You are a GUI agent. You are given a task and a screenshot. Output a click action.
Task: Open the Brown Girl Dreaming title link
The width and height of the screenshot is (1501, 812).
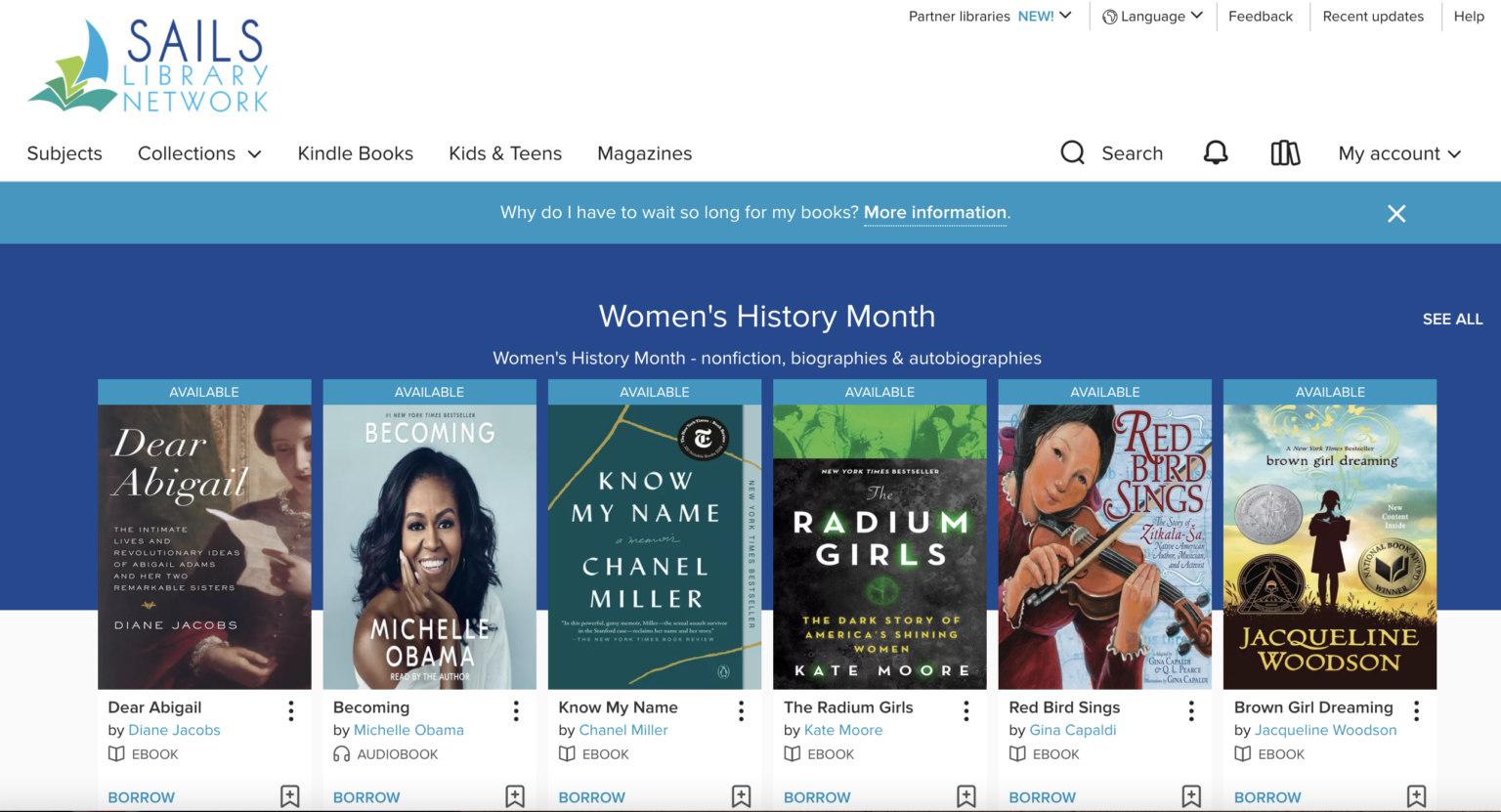(1313, 707)
